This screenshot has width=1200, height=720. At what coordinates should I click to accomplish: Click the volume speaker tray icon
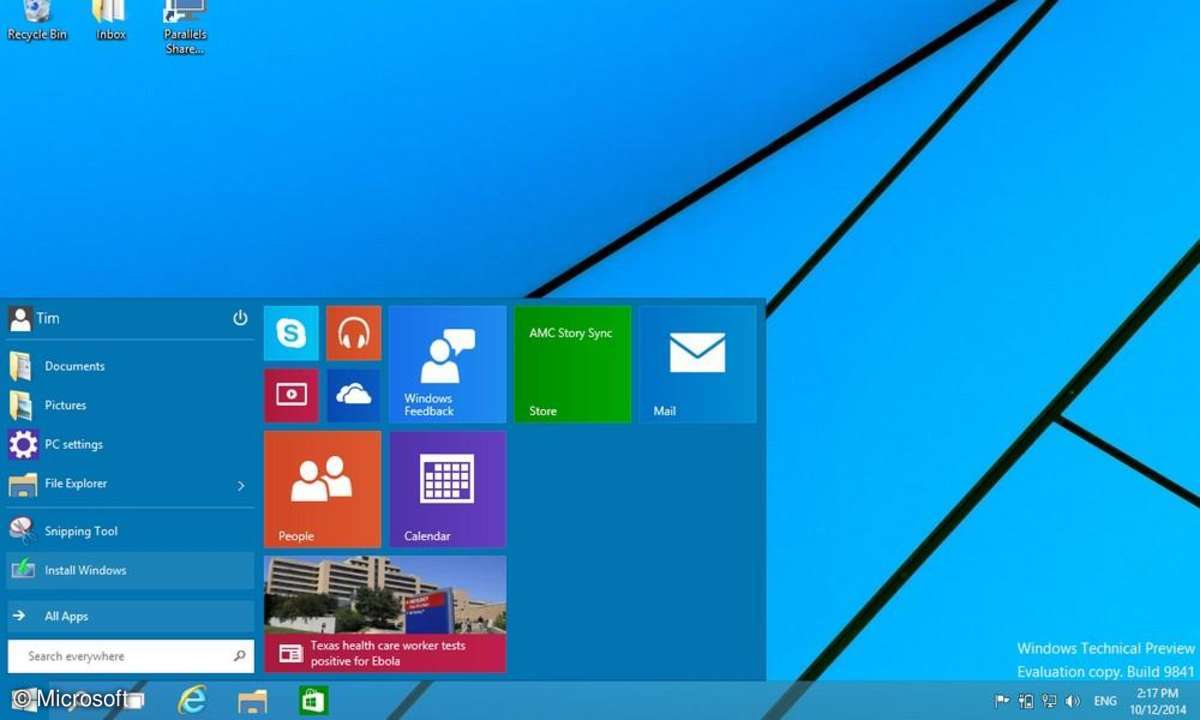point(1073,701)
